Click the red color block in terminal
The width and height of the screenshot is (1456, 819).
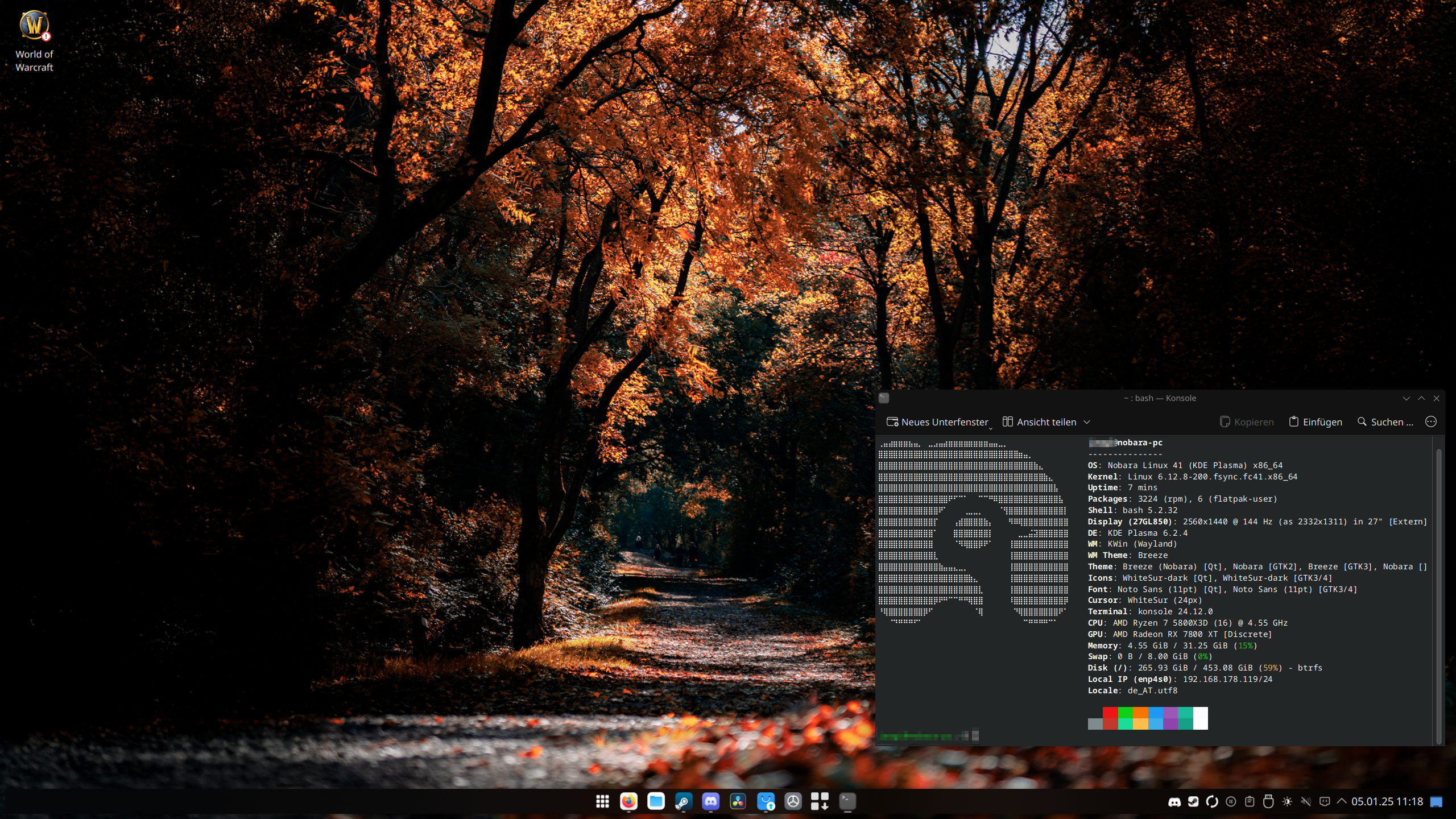(1110, 713)
